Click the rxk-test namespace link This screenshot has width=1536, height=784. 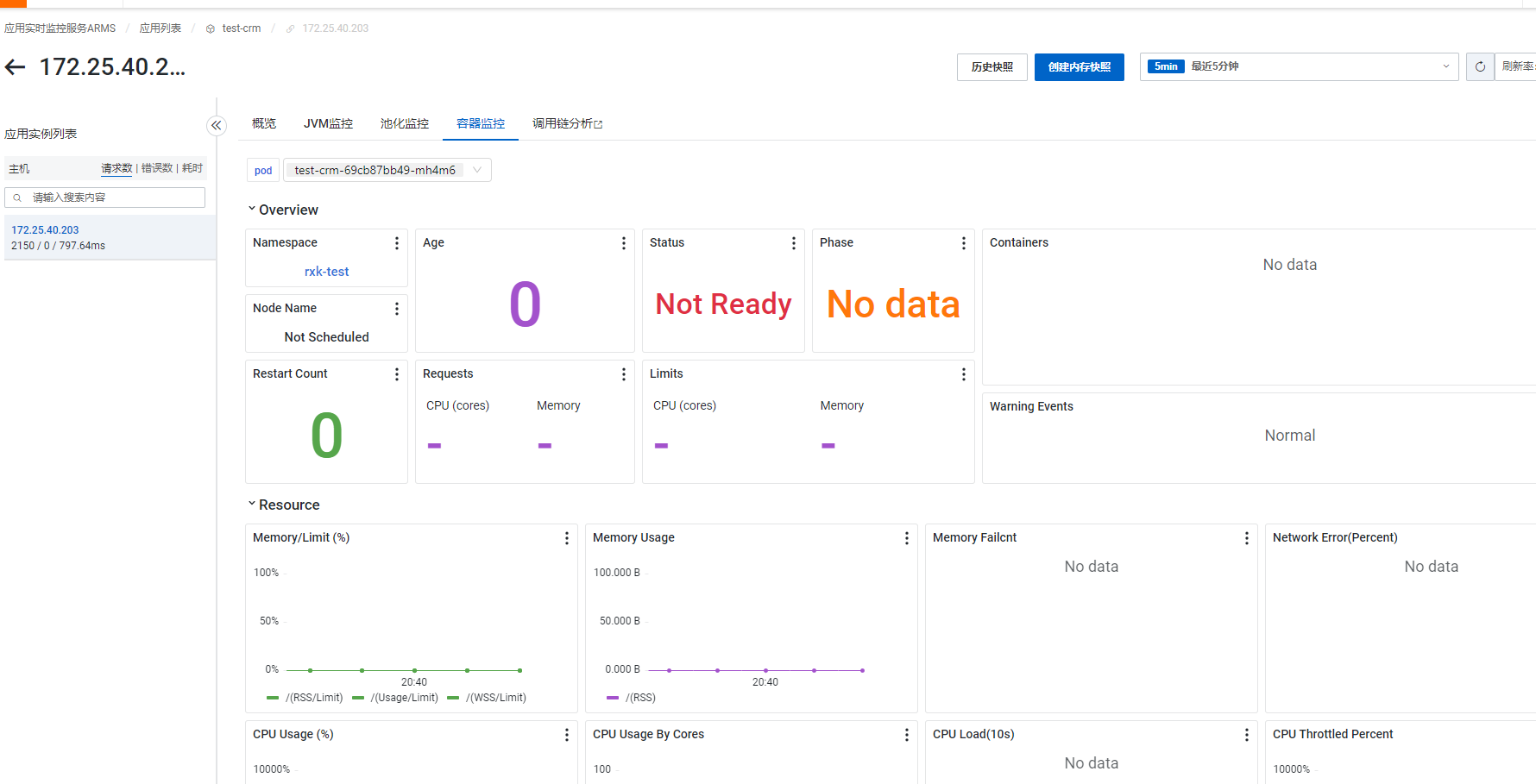click(326, 272)
